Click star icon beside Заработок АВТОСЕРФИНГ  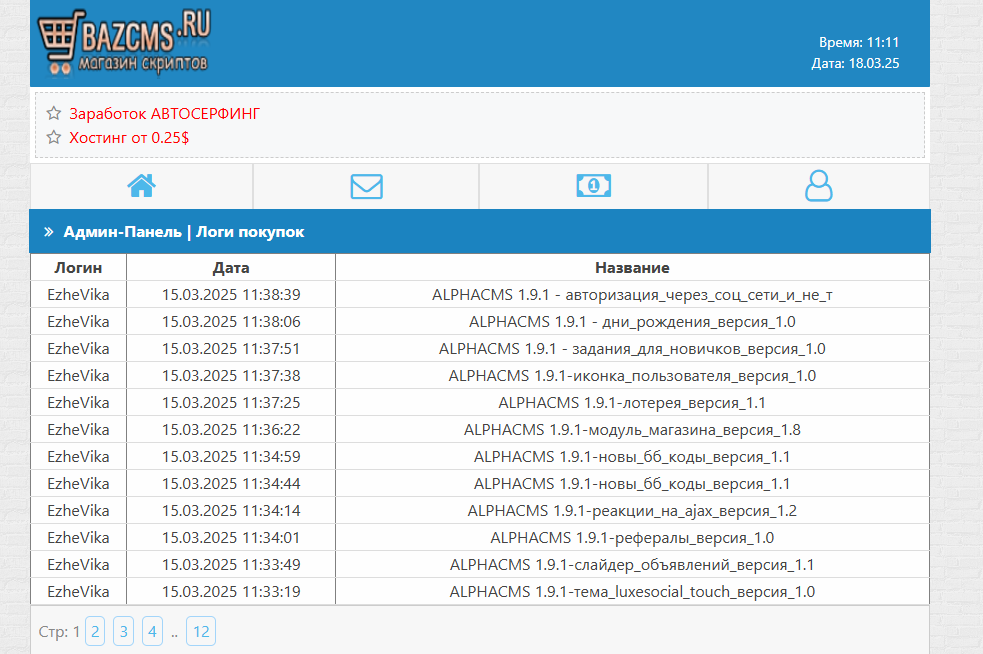[54, 114]
